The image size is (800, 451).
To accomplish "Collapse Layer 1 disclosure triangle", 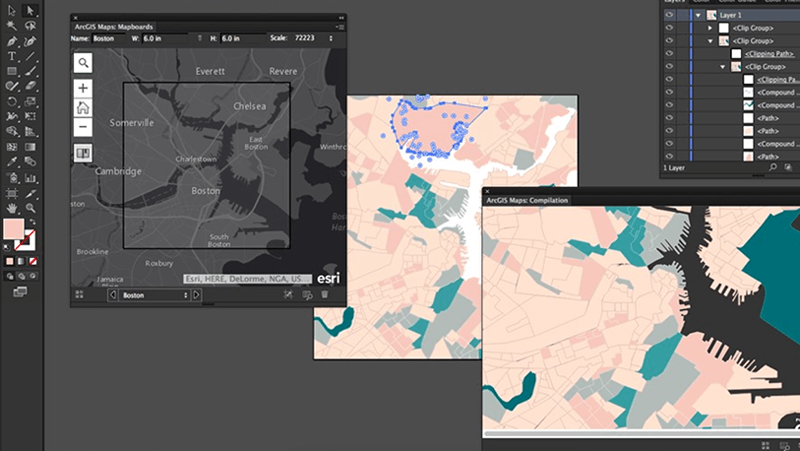I will coord(698,15).
